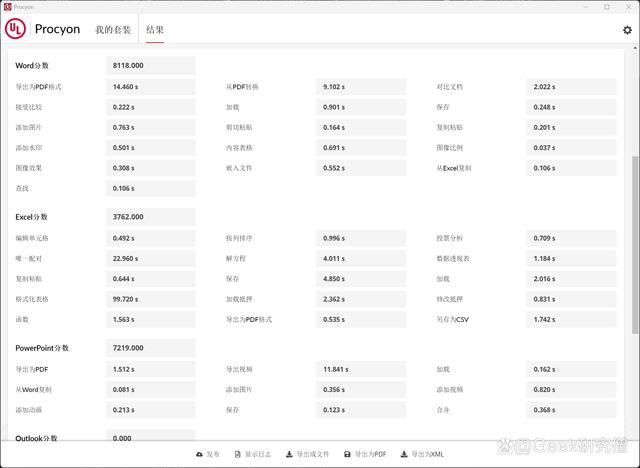Click the 导出视频 value 11.841 s
This screenshot has height=468, width=640.
coord(362,369)
